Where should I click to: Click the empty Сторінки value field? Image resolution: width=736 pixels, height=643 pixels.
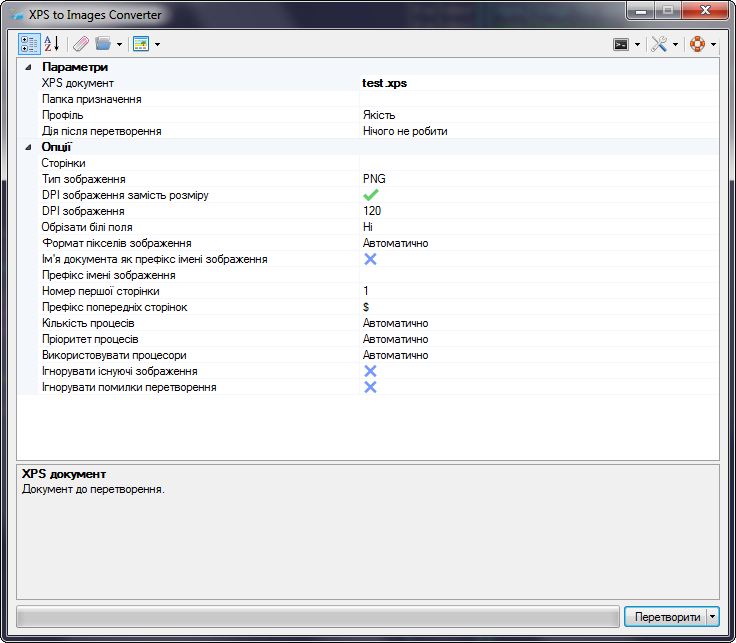(539, 163)
